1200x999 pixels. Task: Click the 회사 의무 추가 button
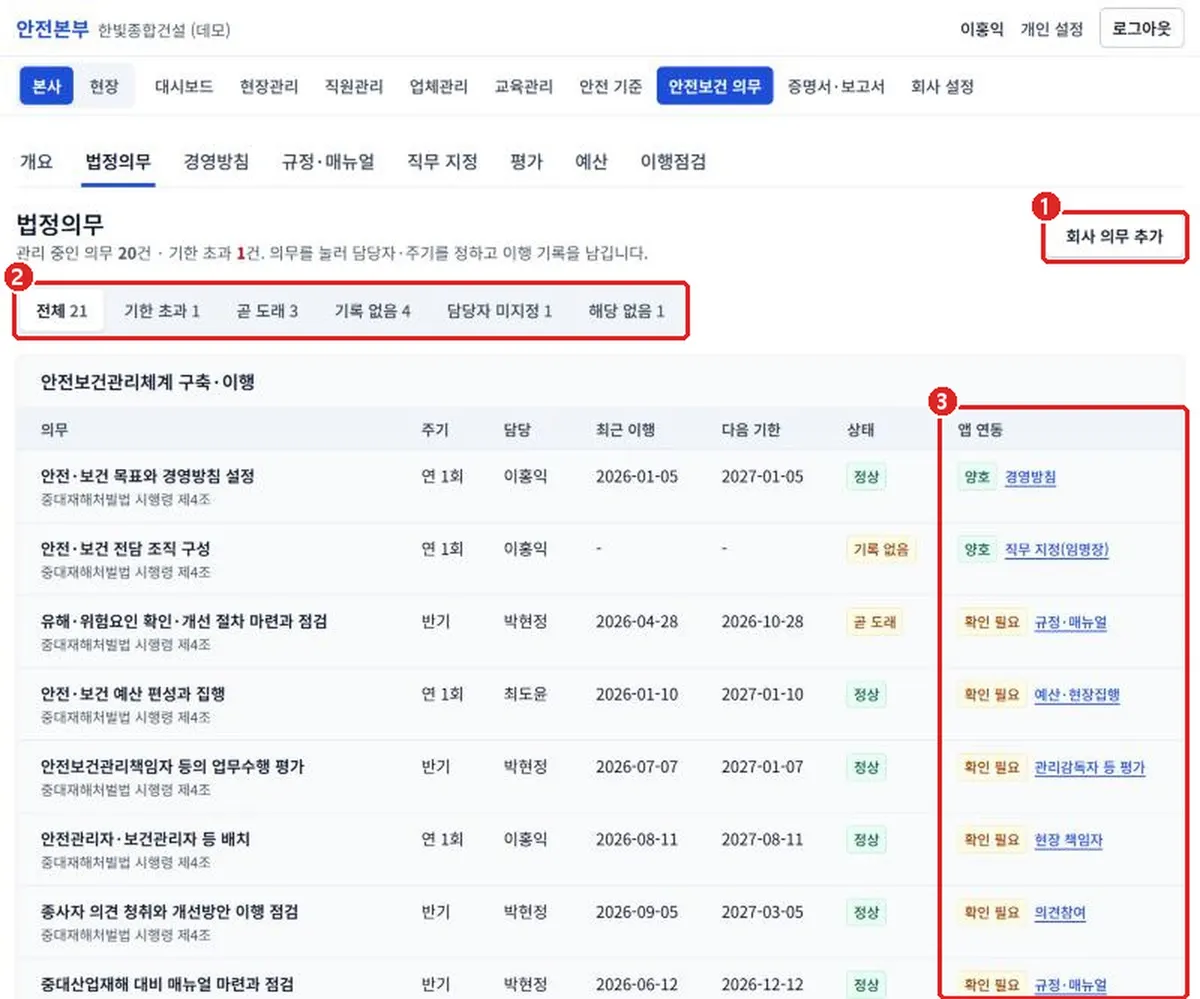(x=1115, y=238)
